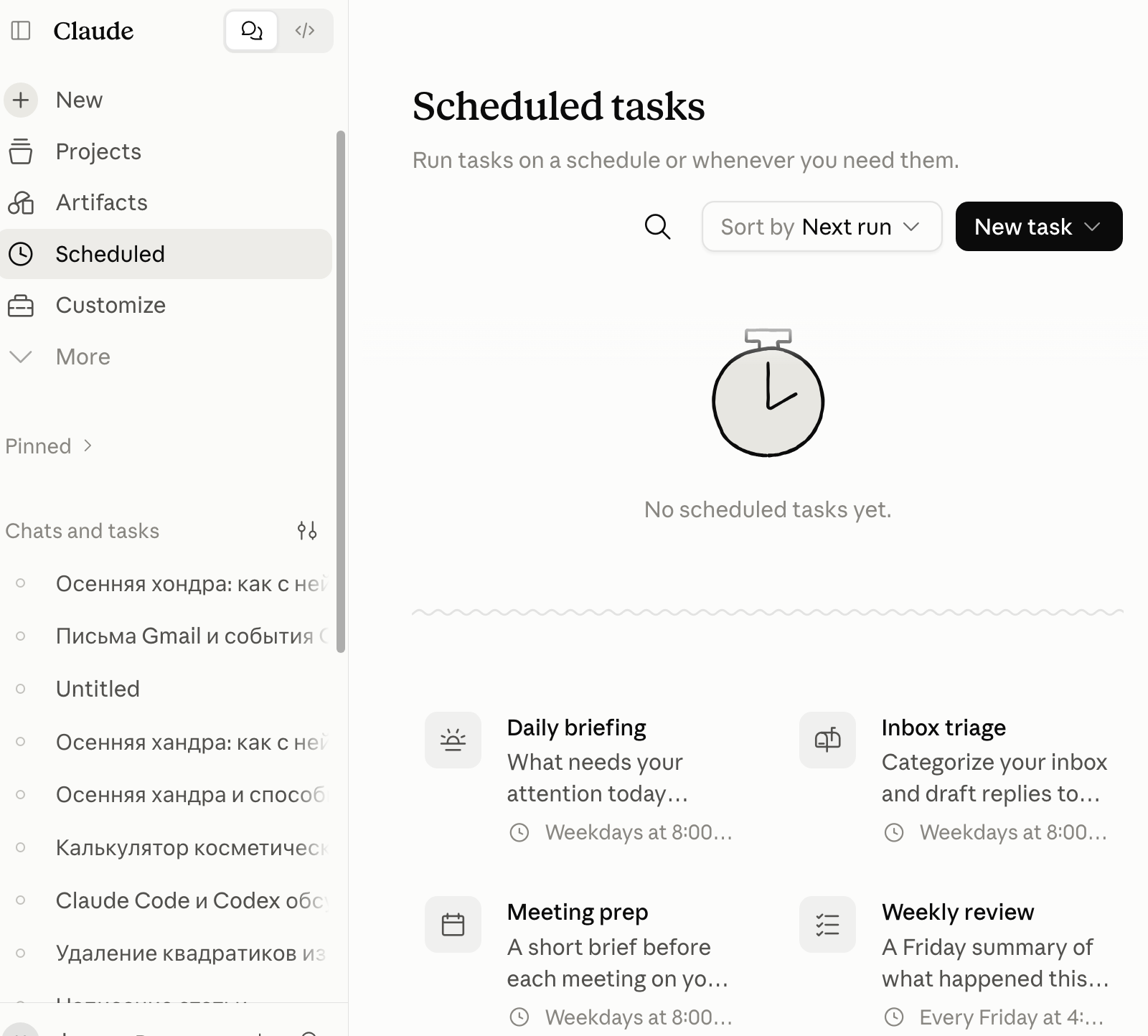Switch to chat mode toggle
The image size is (1148, 1036).
pyautogui.click(x=252, y=31)
